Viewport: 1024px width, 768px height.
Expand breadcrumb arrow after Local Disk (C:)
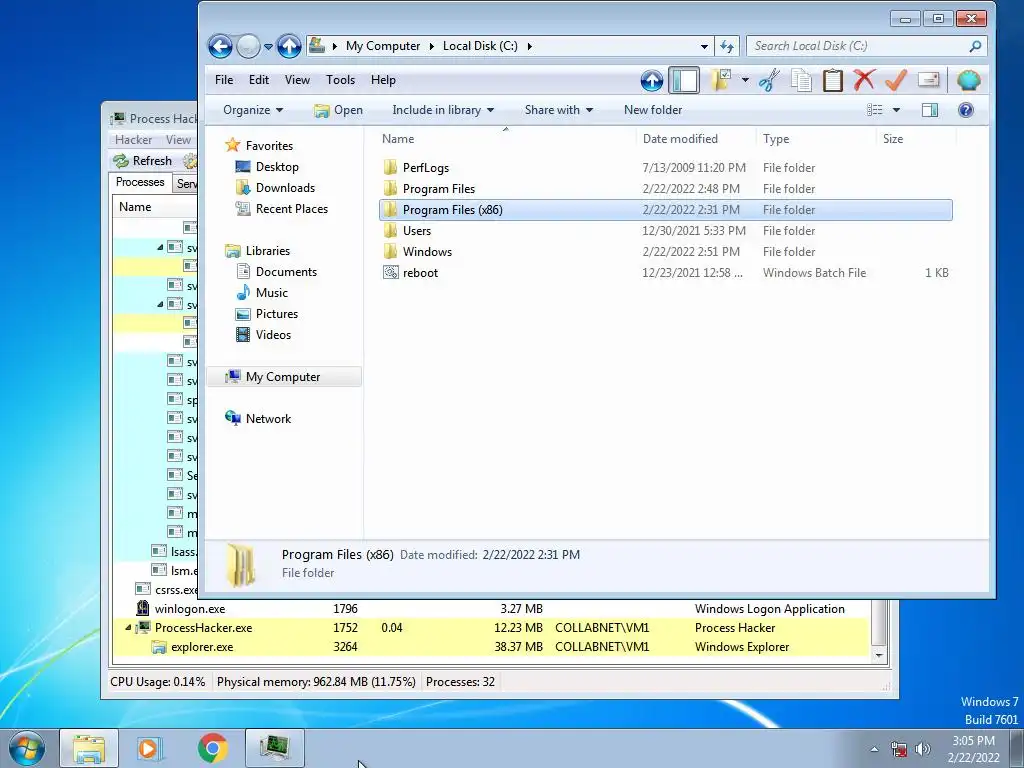point(530,46)
